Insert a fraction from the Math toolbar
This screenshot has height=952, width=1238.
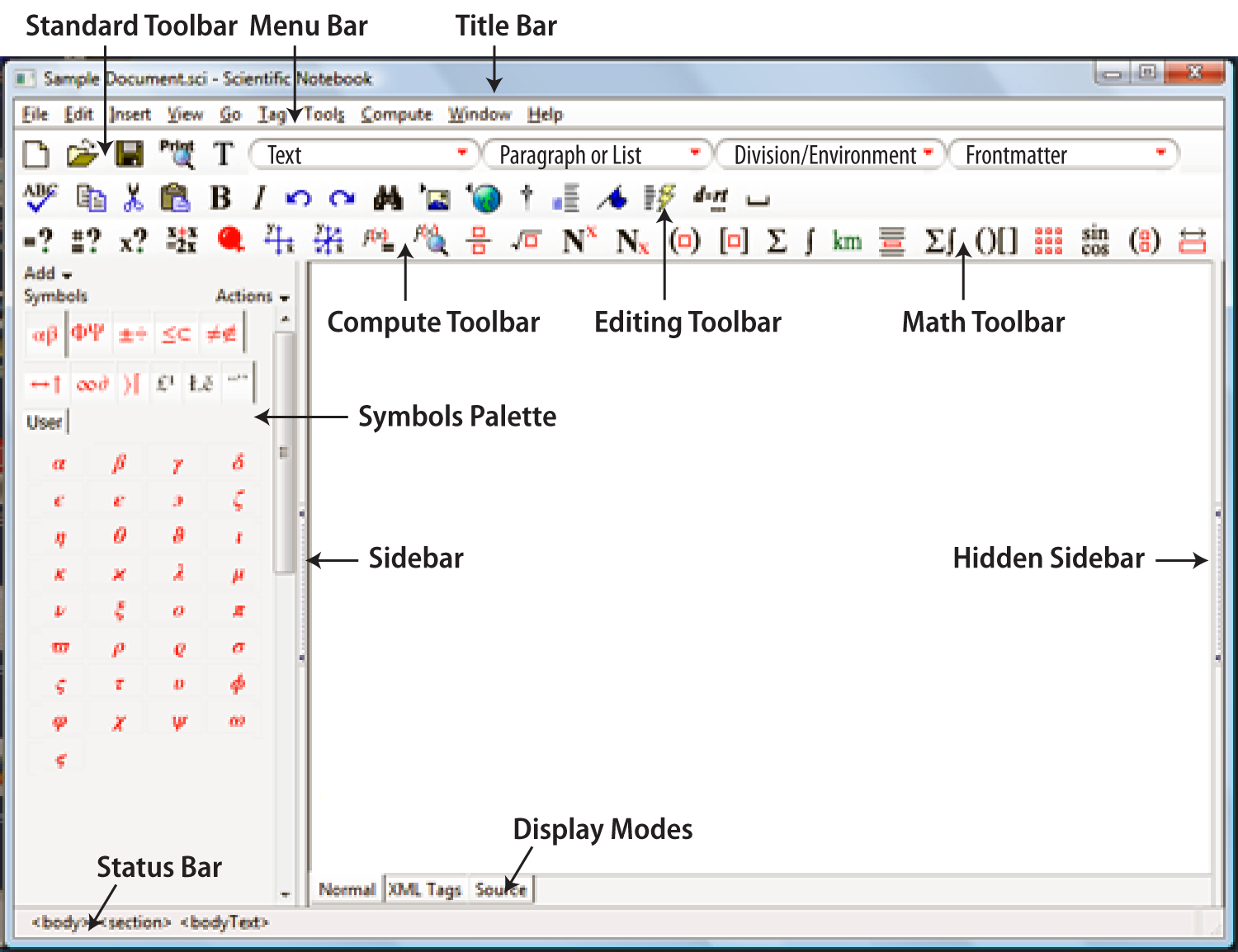pos(479,241)
